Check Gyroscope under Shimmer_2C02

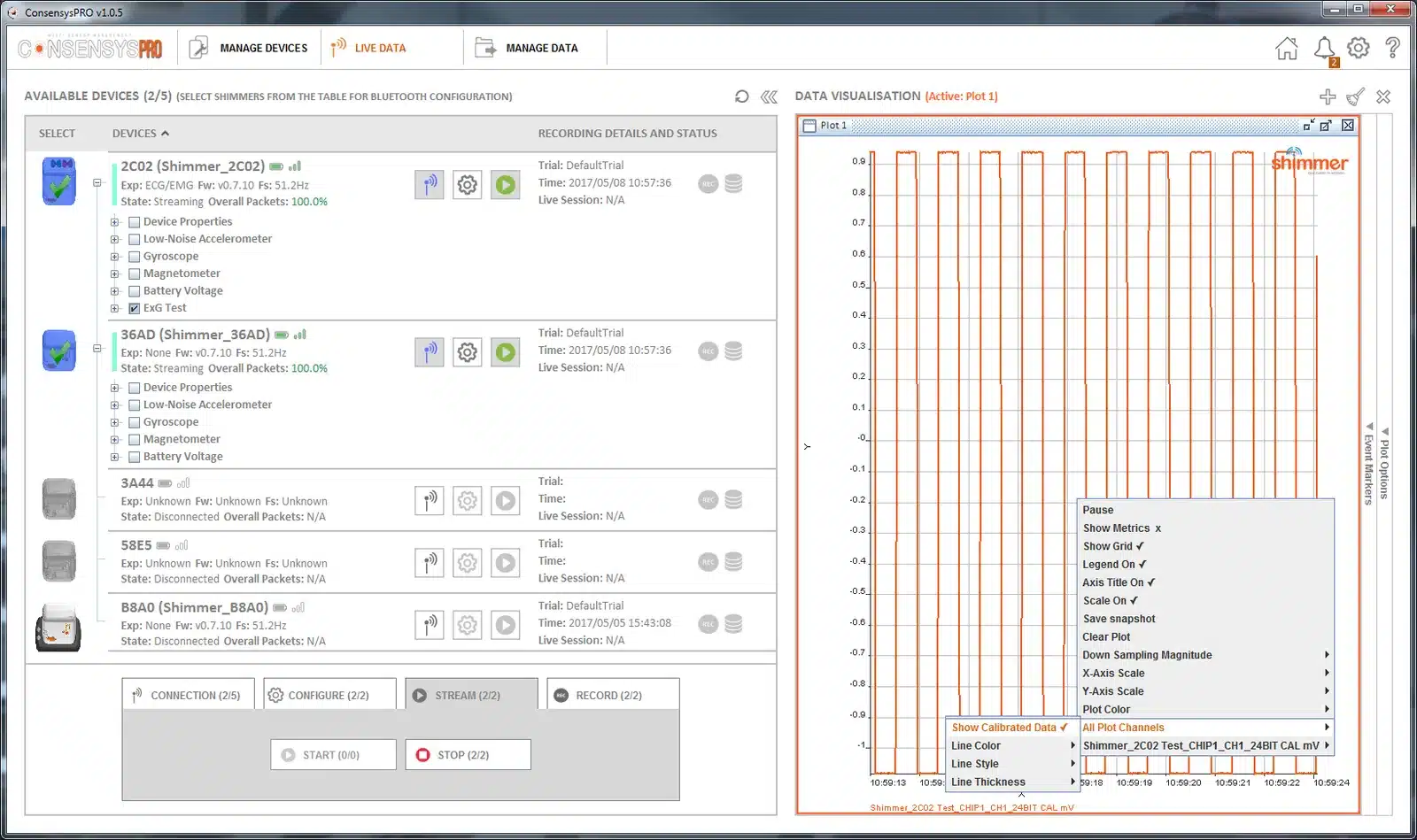135,257
